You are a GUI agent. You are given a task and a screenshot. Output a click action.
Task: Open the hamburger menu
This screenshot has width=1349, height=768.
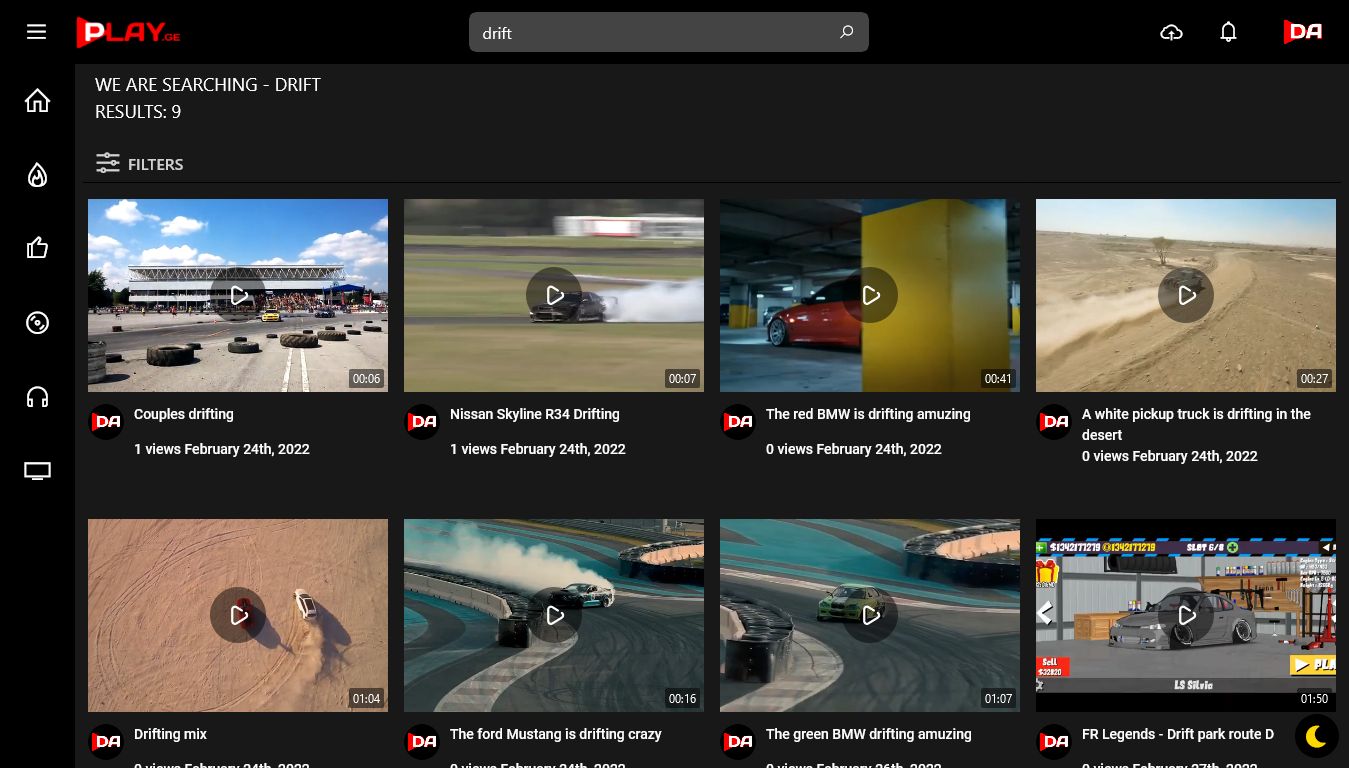(37, 32)
